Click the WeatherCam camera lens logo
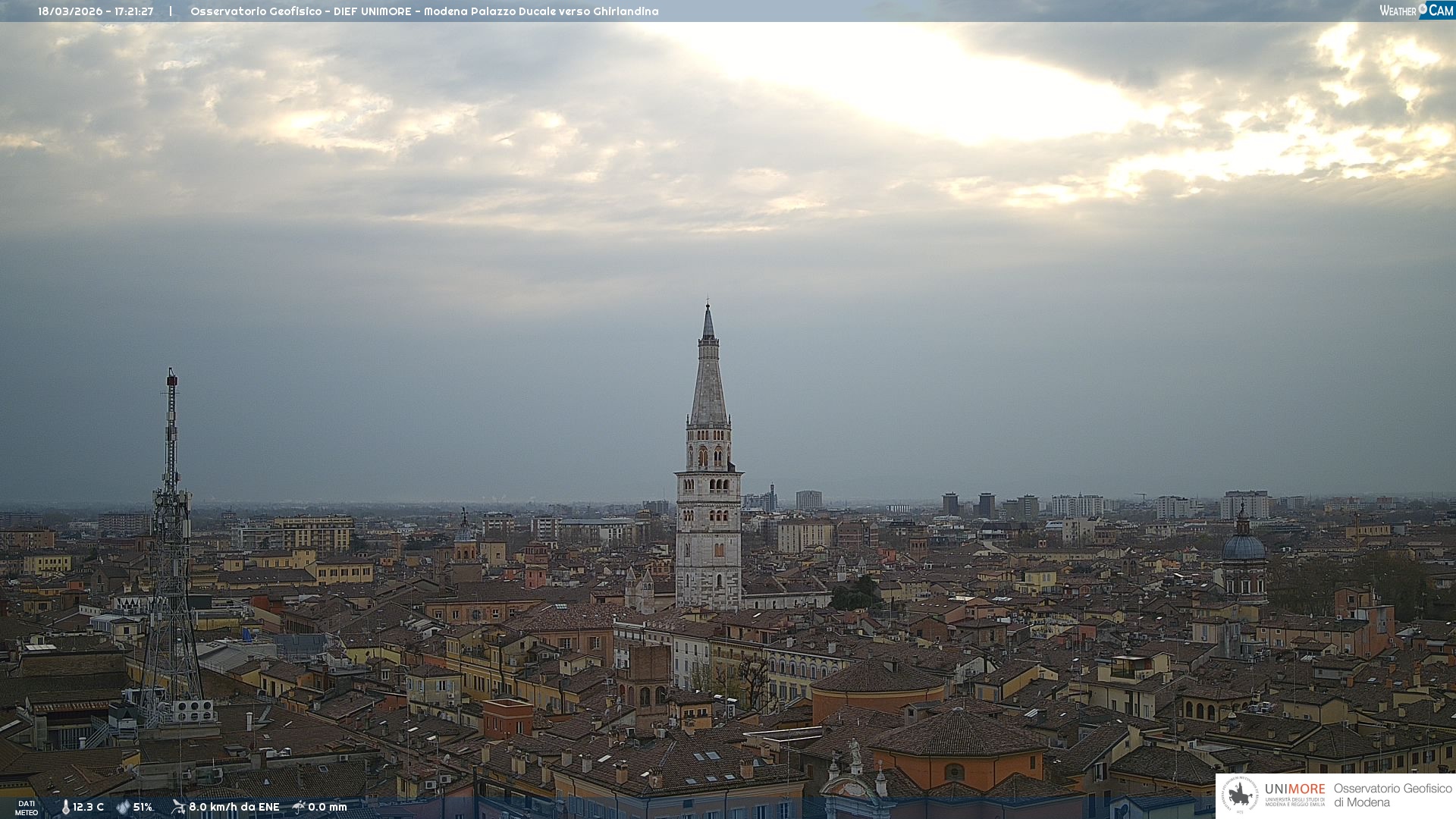The height and width of the screenshot is (819, 1456). pos(1423,8)
